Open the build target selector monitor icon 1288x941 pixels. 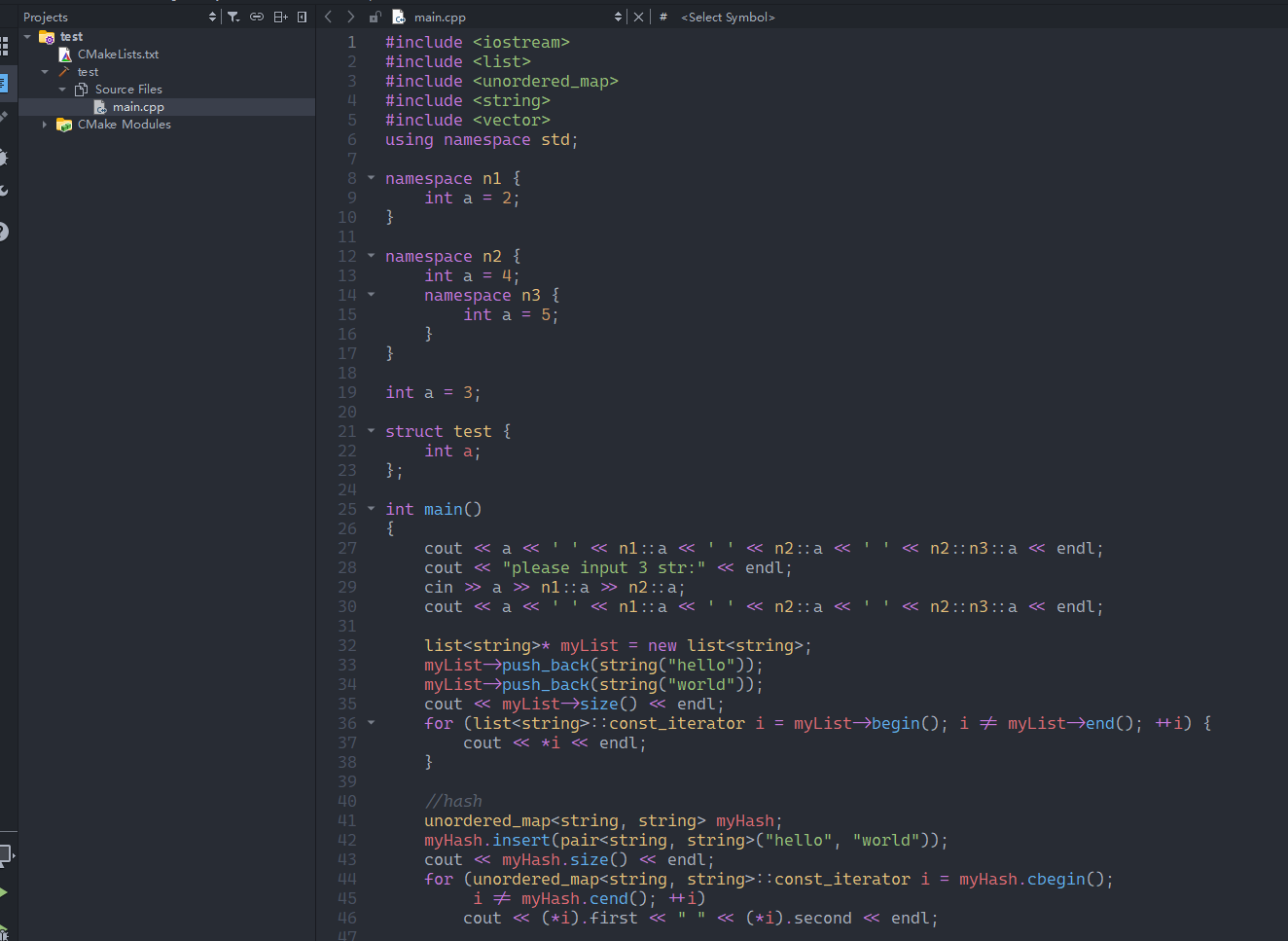tap(7, 853)
